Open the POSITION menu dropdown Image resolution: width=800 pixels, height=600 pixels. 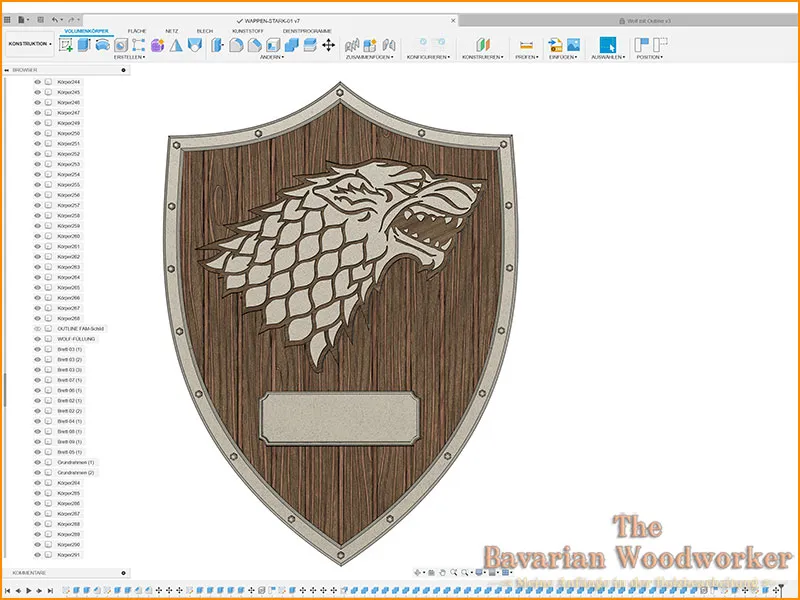tap(649, 57)
